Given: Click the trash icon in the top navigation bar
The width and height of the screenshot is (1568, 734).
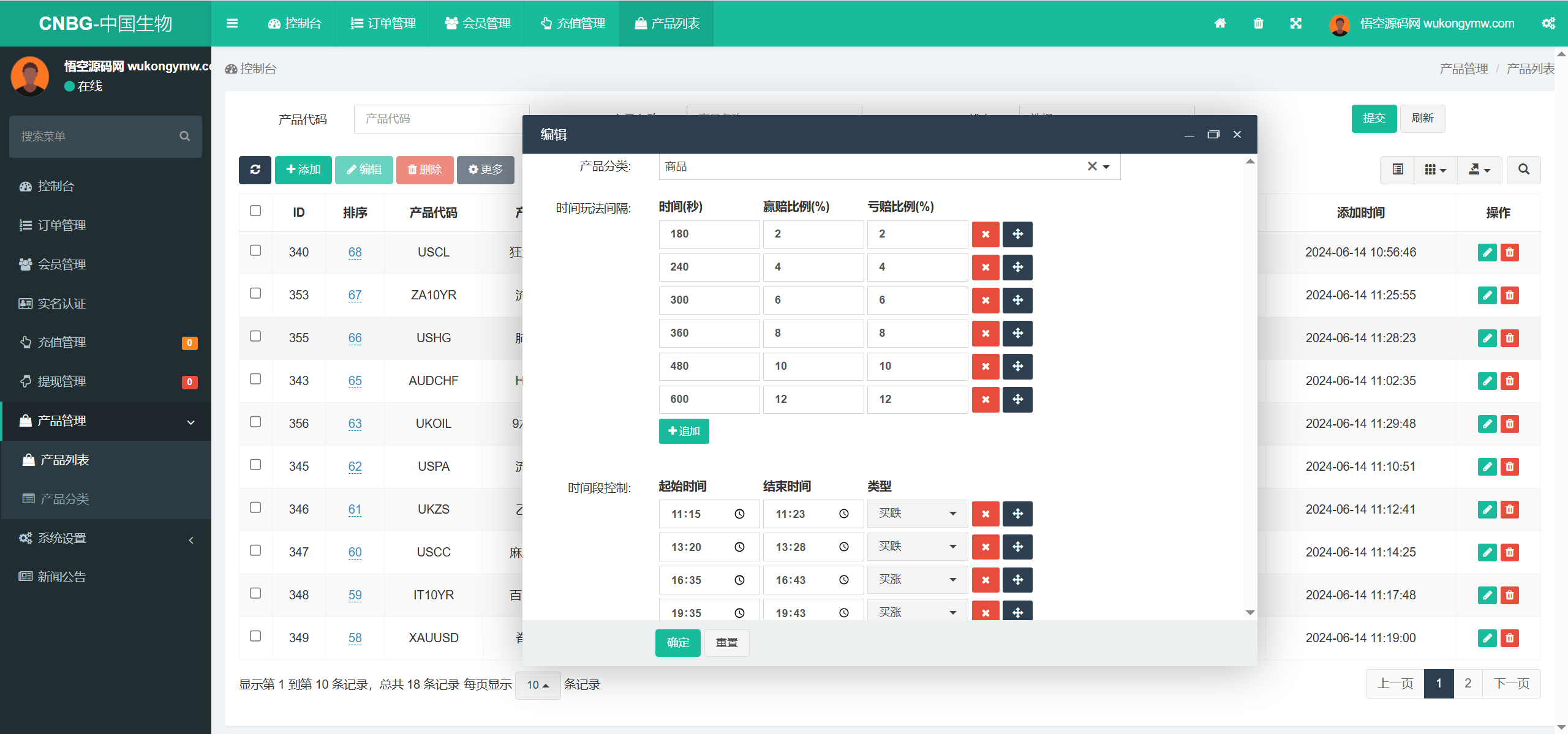Looking at the screenshot, I should point(1258,23).
